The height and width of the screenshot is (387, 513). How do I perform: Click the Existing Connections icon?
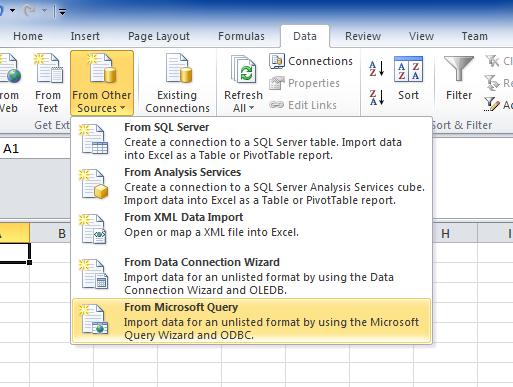tap(179, 68)
